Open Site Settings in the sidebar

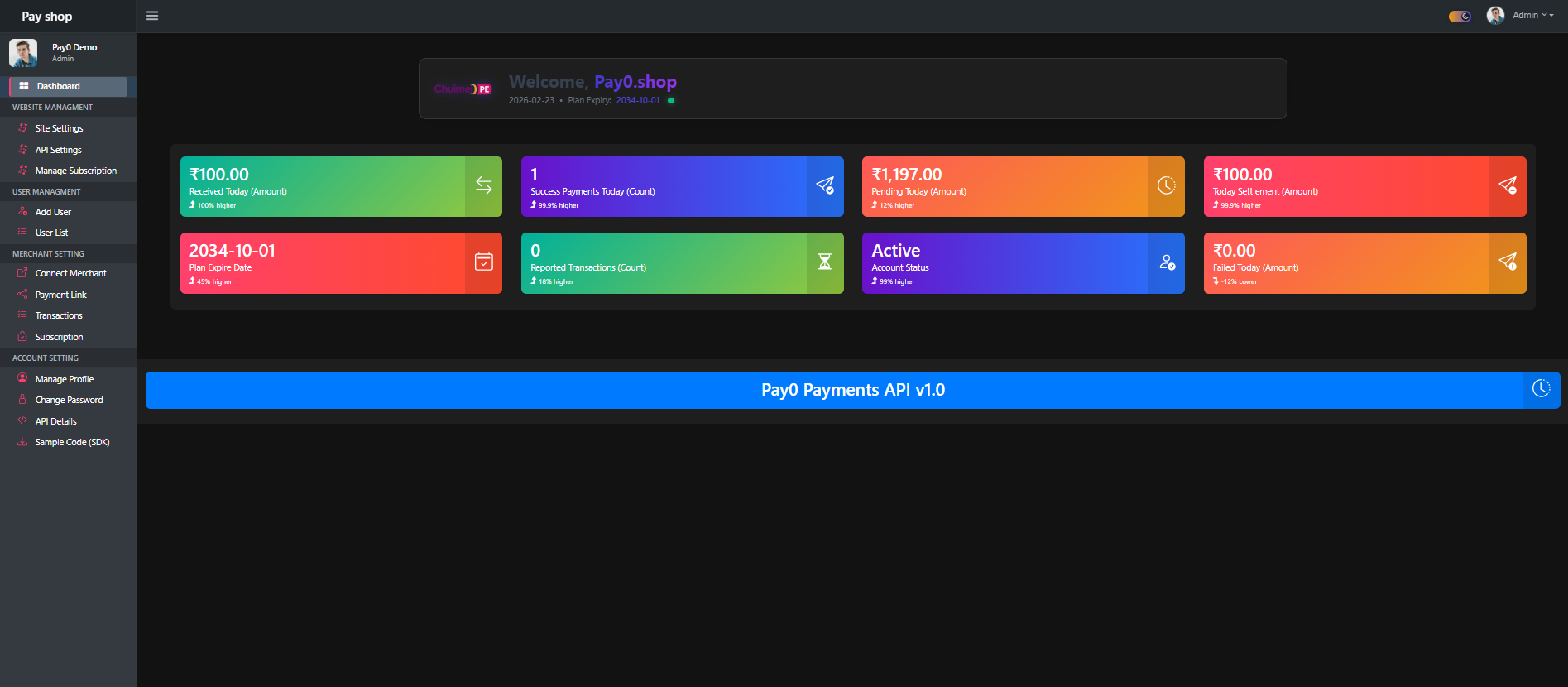[x=59, y=128]
